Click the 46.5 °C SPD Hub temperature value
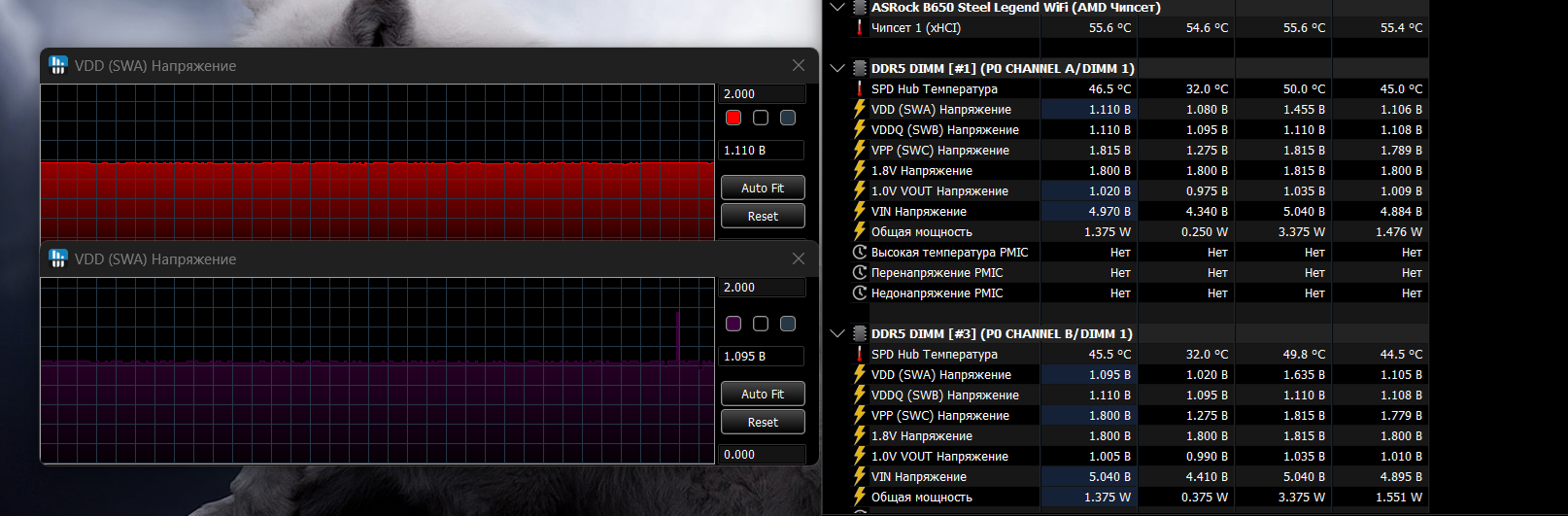 pos(1109,88)
